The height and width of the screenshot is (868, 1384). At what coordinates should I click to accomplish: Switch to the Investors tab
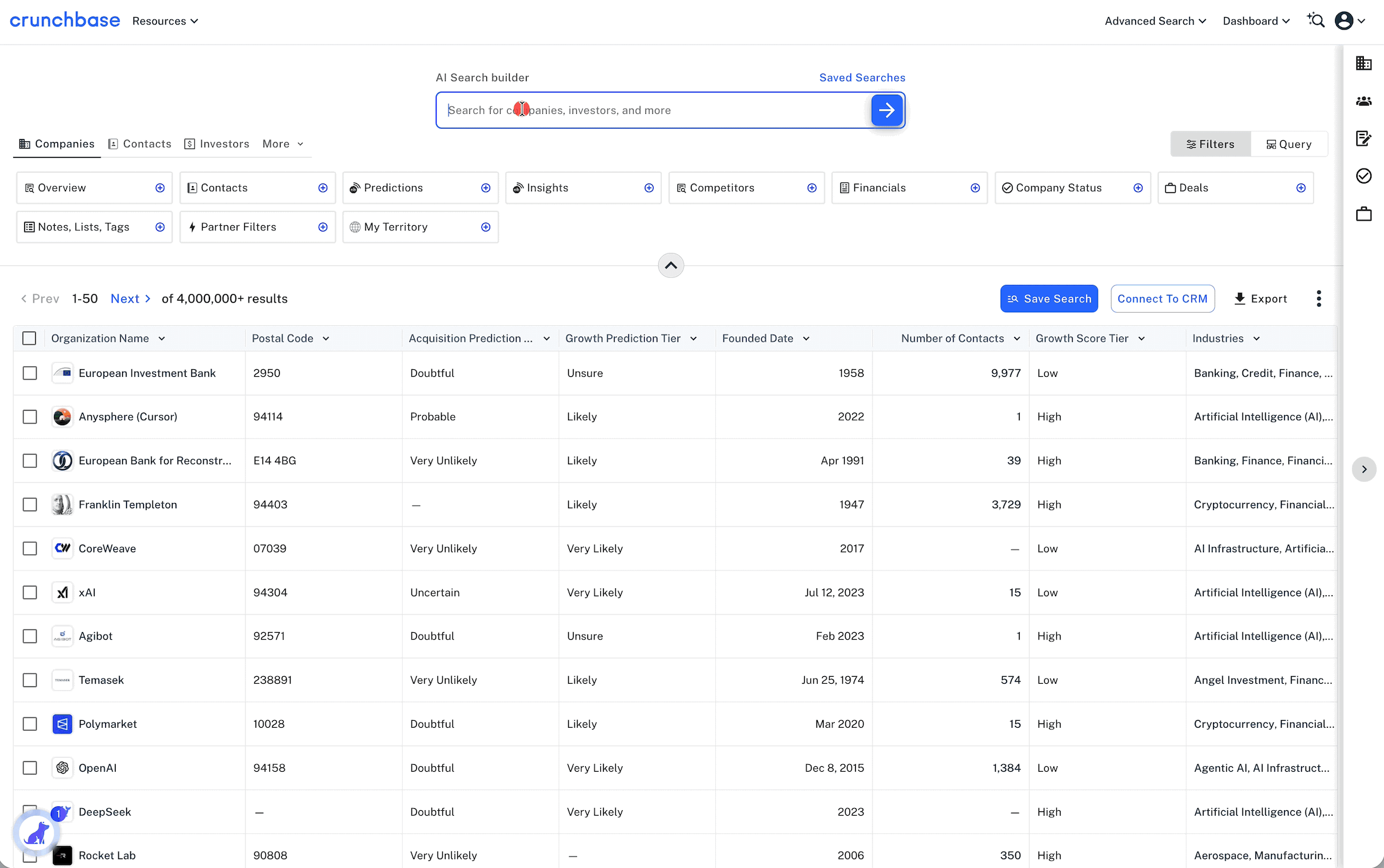(x=217, y=144)
